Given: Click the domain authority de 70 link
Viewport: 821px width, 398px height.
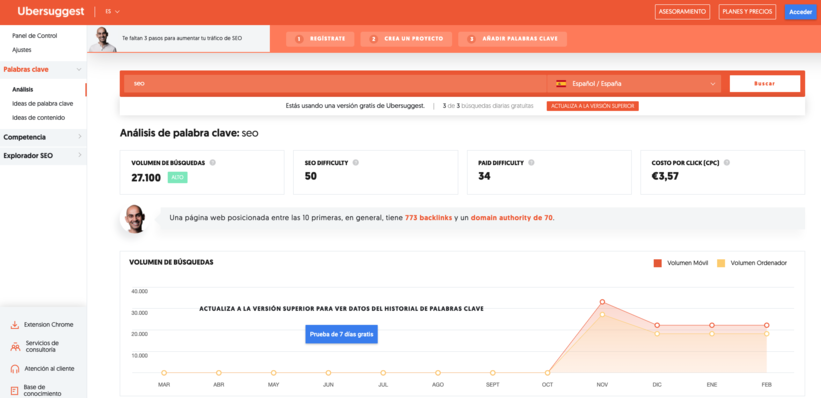Looking at the screenshot, I should pyautogui.click(x=512, y=218).
